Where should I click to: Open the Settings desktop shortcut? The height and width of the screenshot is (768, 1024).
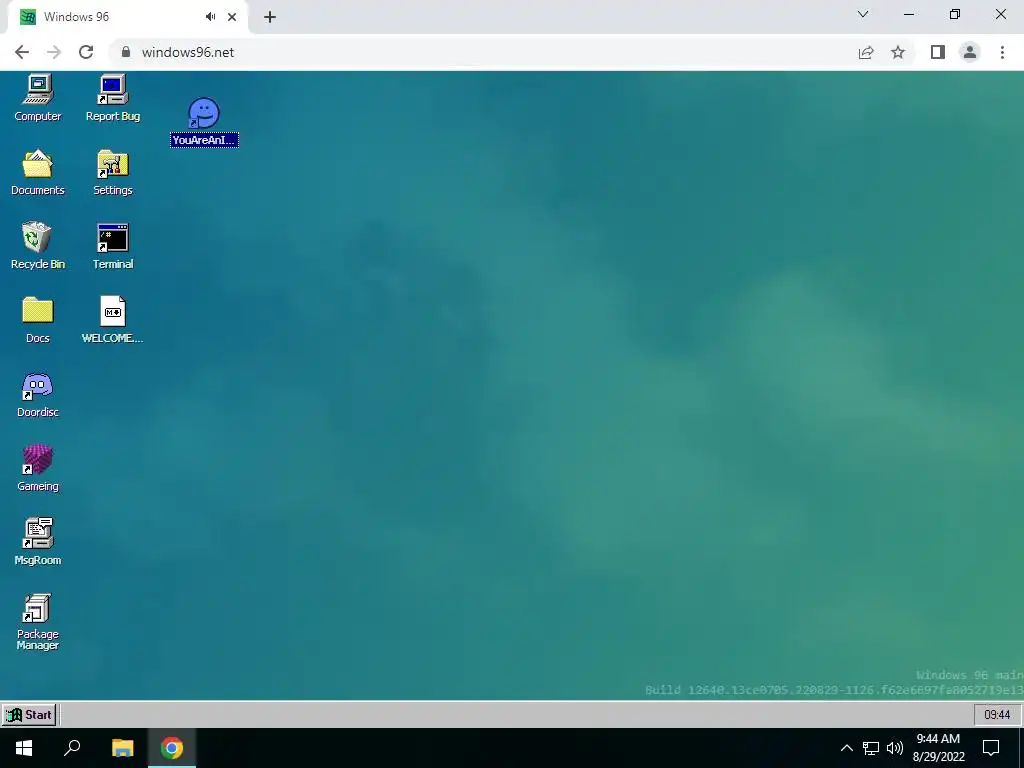pyautogui.click(x=112, y=172)
